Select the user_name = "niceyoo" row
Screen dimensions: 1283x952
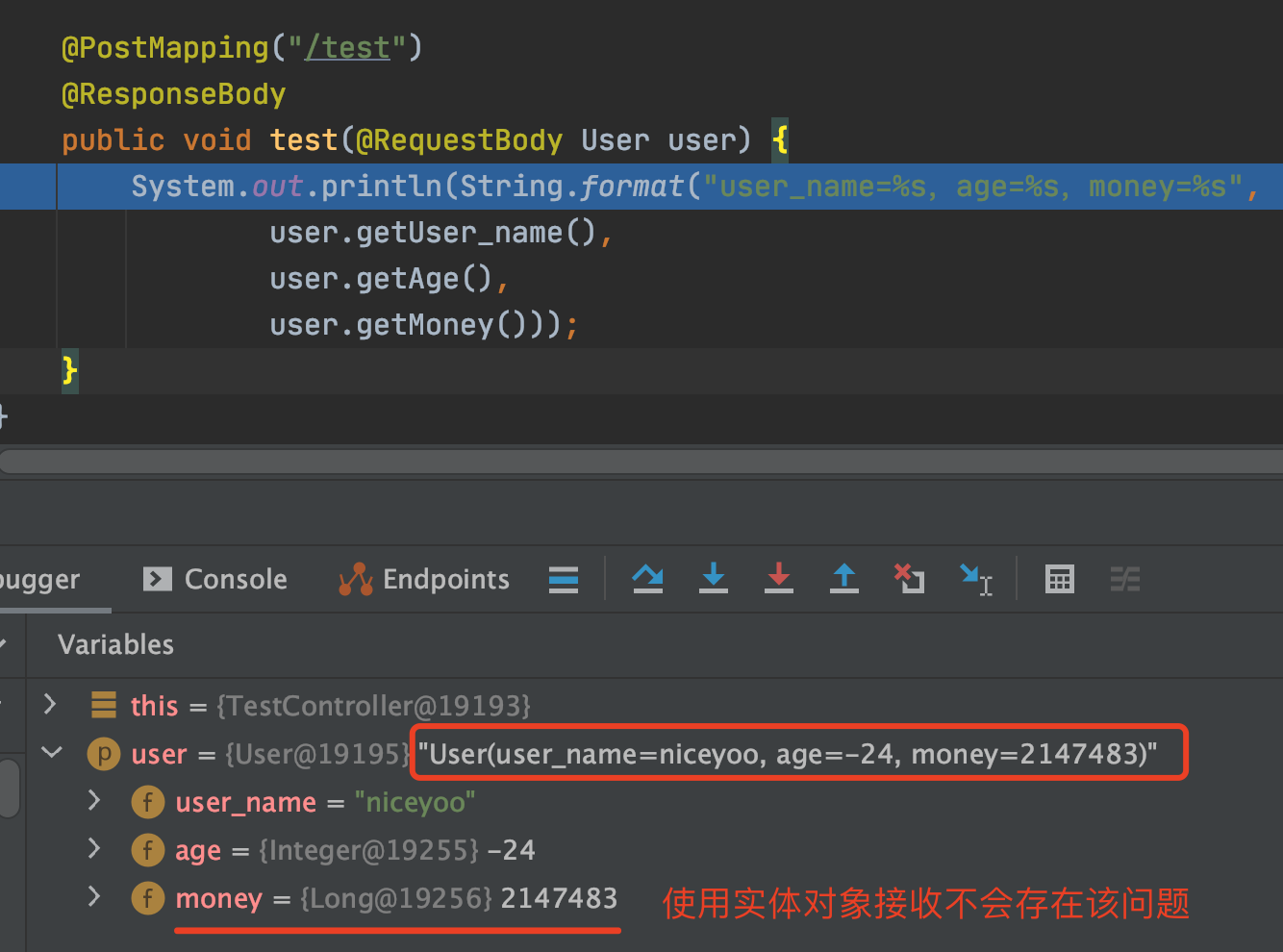pyautogui.click(x=654, y=802)
